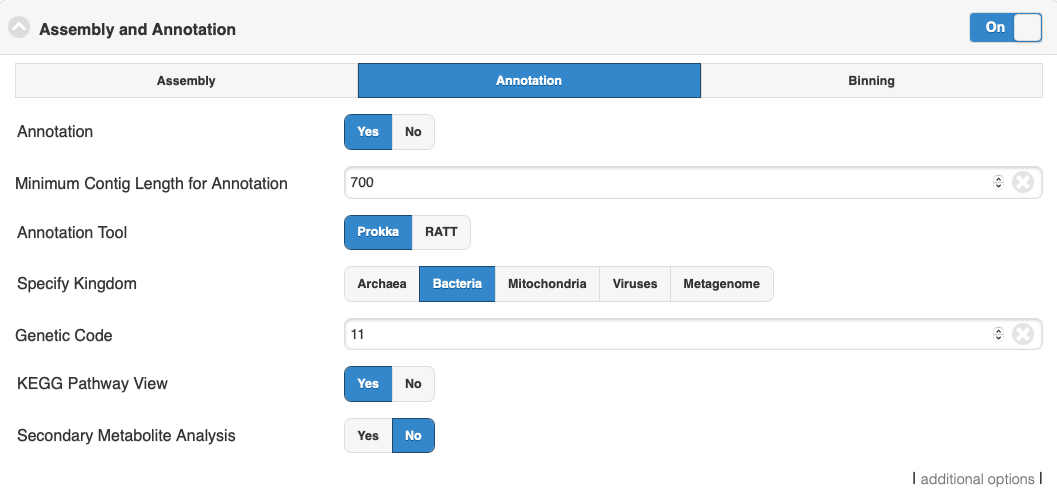This screenshot has height=493, width=1057.
Task: Choose Mitochondria kingdom option
Action: pyautogui.click(x=547, y=284)
